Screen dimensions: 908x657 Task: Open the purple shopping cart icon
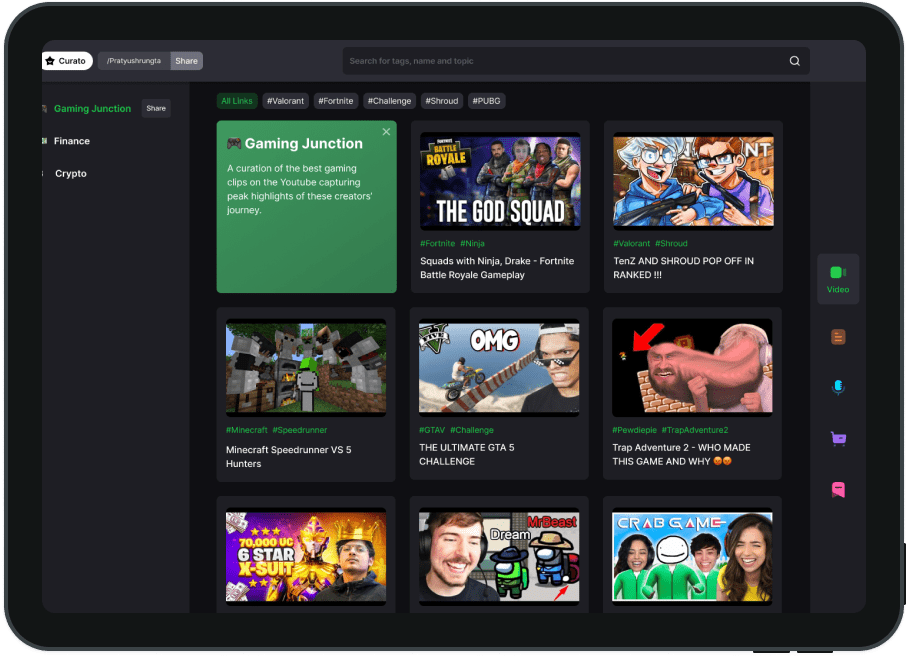click(x=838, y=439)
